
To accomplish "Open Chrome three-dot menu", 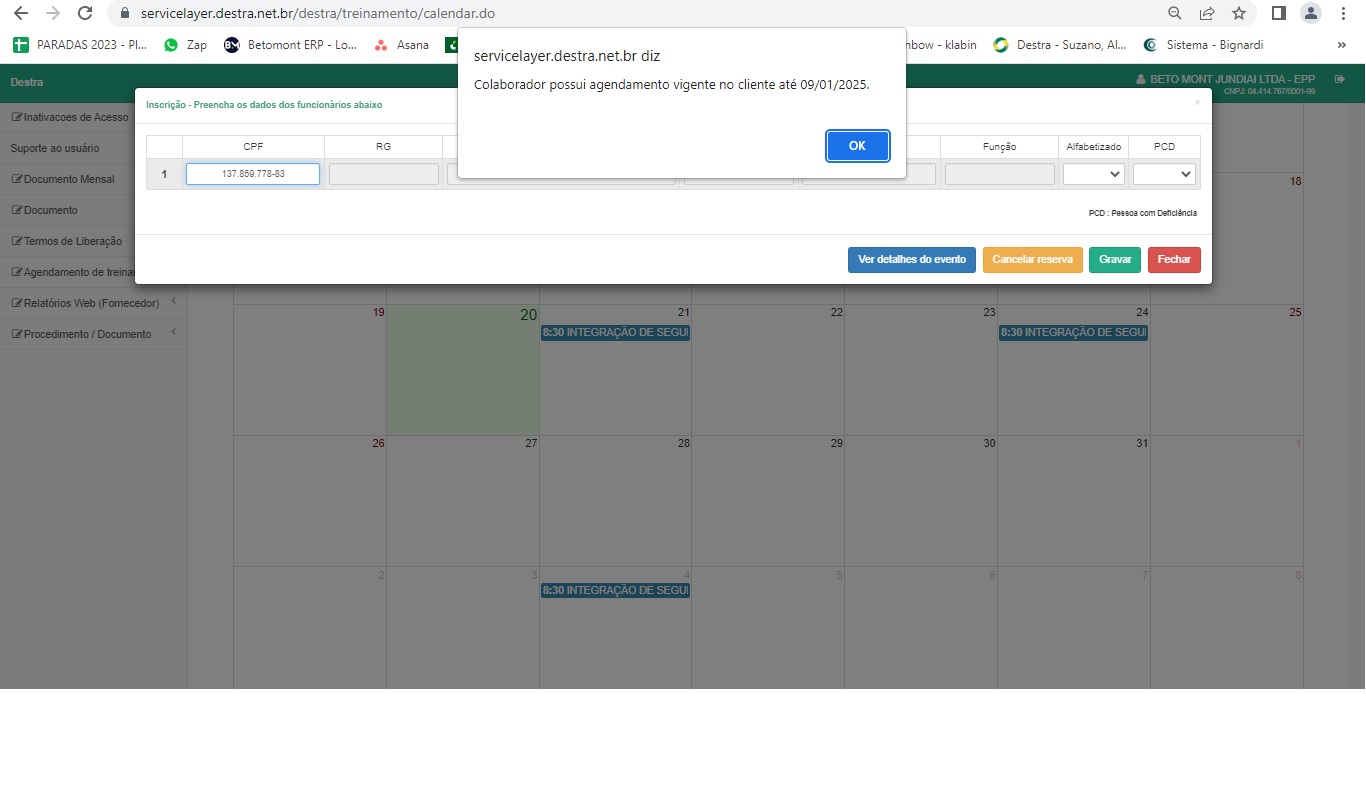I will point(1343,14).
